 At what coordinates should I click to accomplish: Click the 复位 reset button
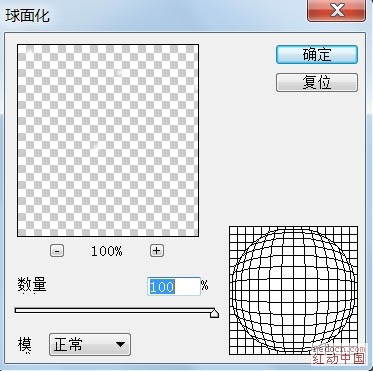tap(317, 83)
